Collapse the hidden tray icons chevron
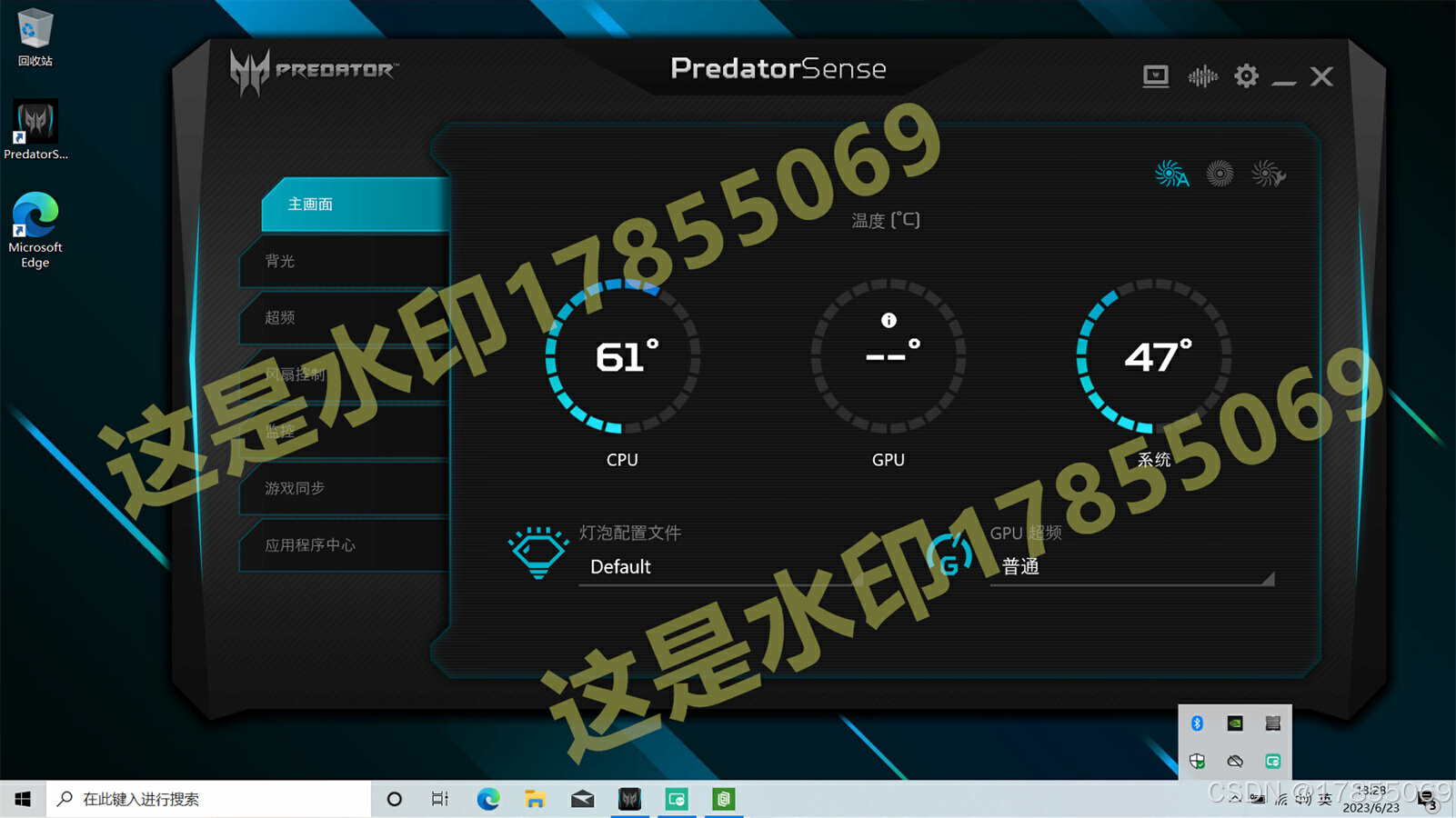This screenshot has width=1456, height=818. click(1234, 799)
